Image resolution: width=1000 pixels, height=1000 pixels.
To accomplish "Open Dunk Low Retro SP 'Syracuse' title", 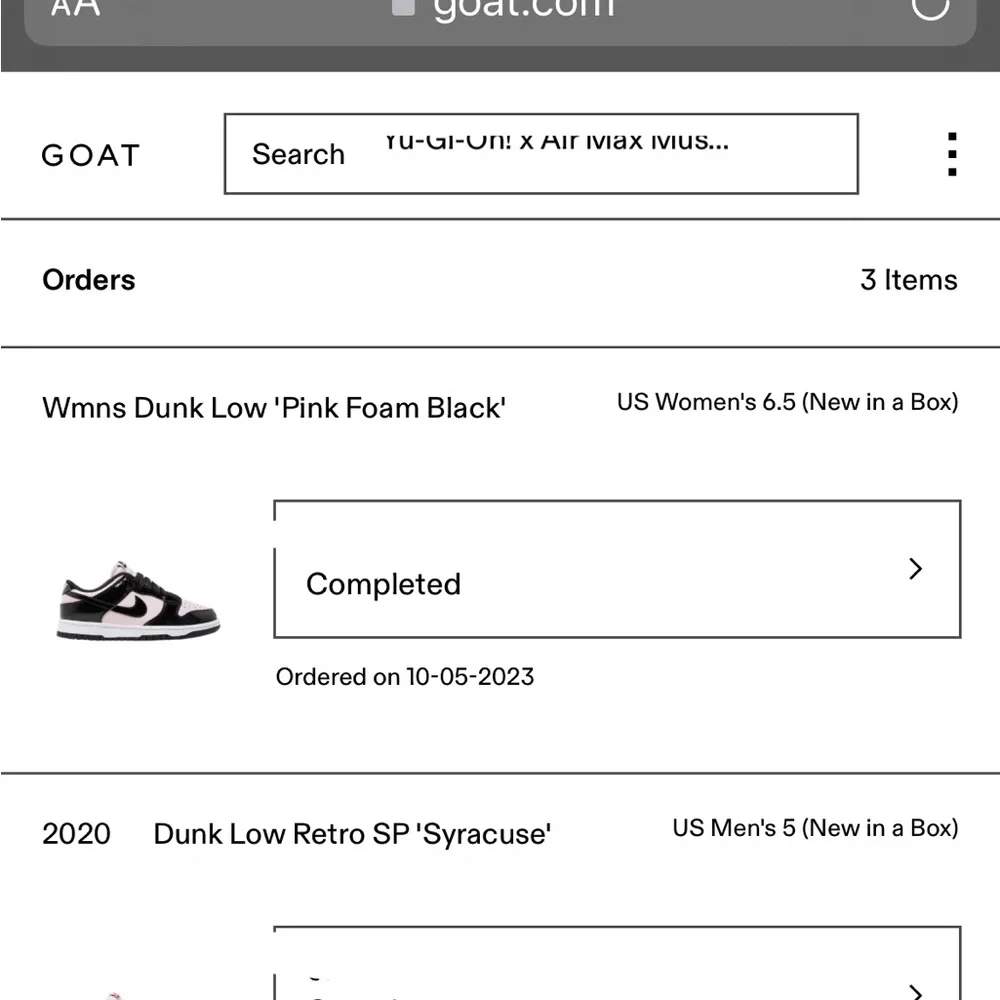I will (x=352, y=834).
